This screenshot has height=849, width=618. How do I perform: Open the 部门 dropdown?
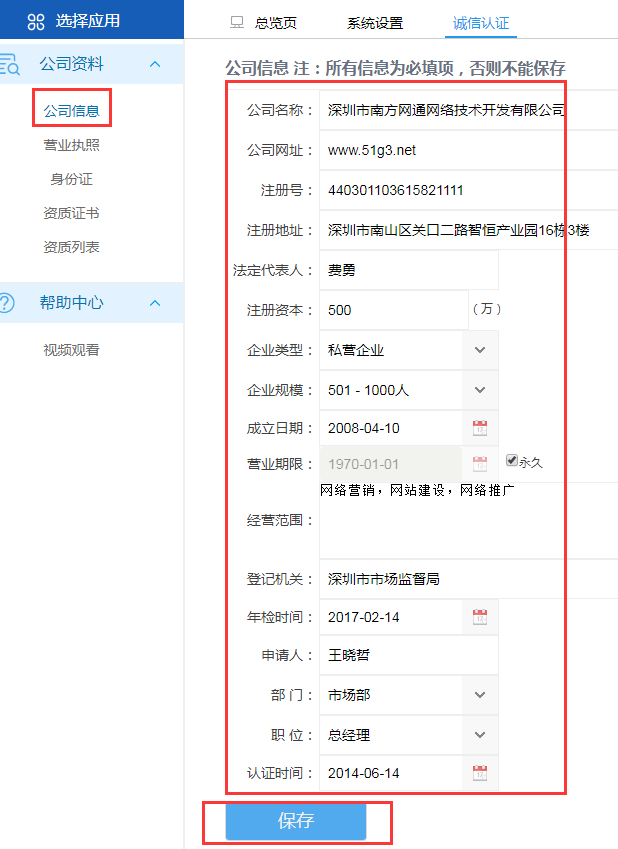[x=480, y=695]
